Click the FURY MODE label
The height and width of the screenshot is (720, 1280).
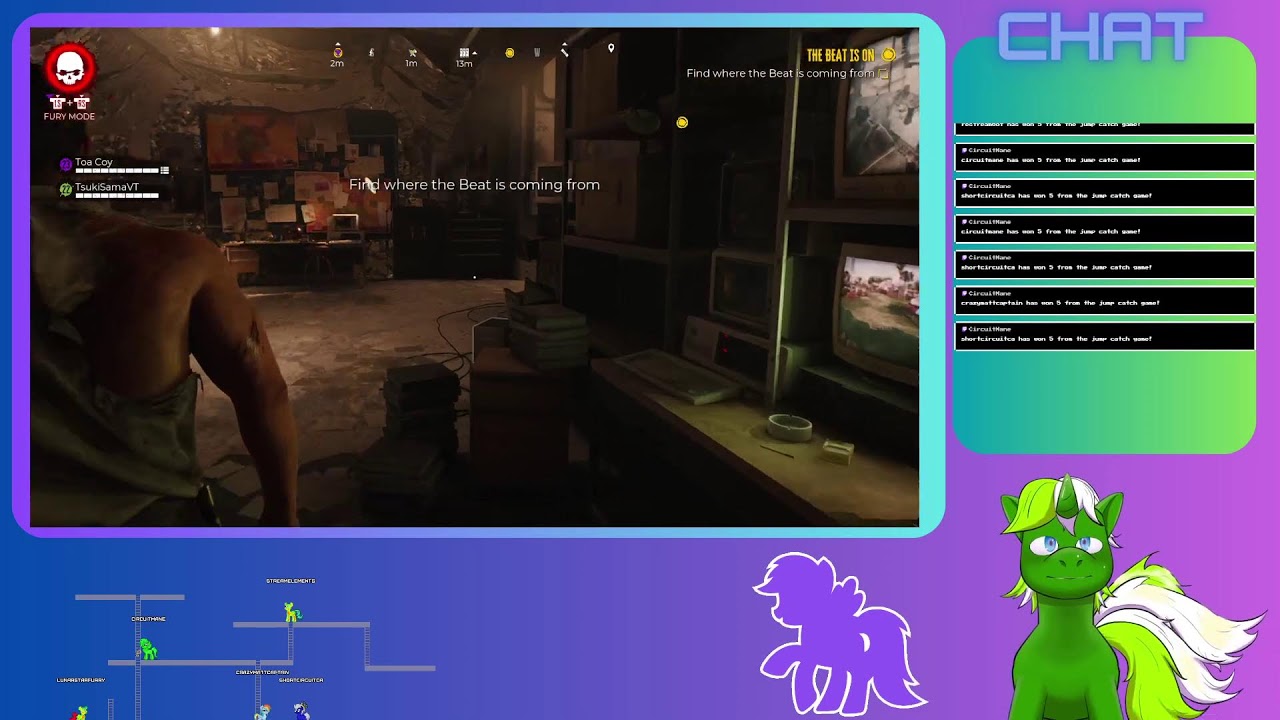coord(69,117)
